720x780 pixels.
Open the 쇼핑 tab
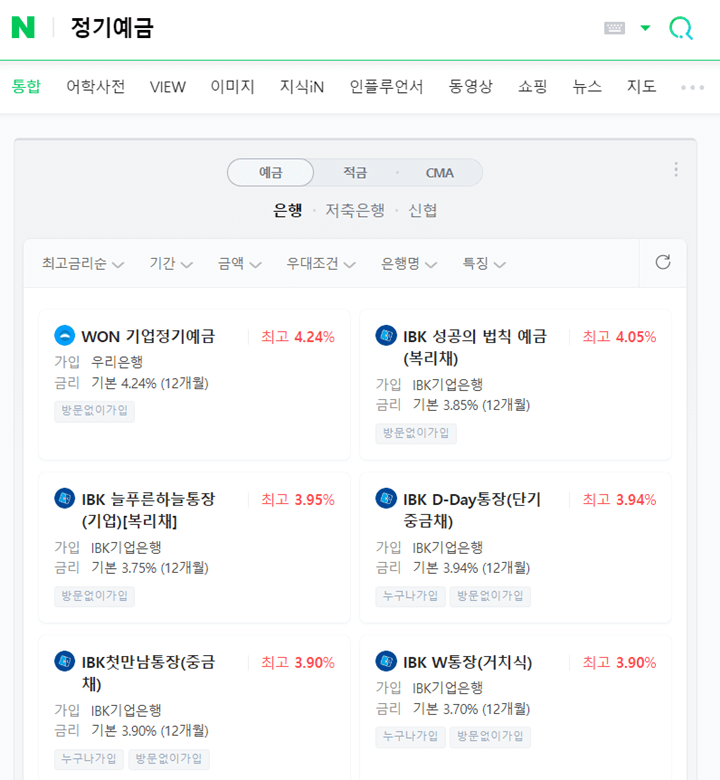coord(532,87)
